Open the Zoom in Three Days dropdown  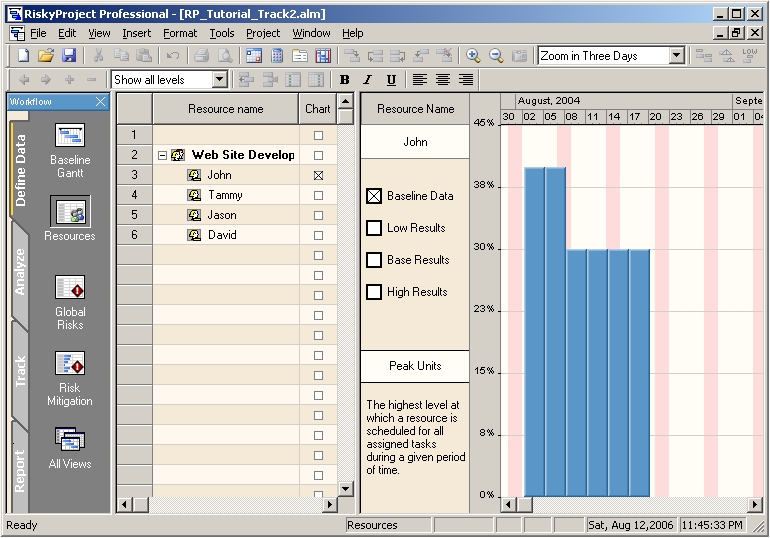click(677, 55)
